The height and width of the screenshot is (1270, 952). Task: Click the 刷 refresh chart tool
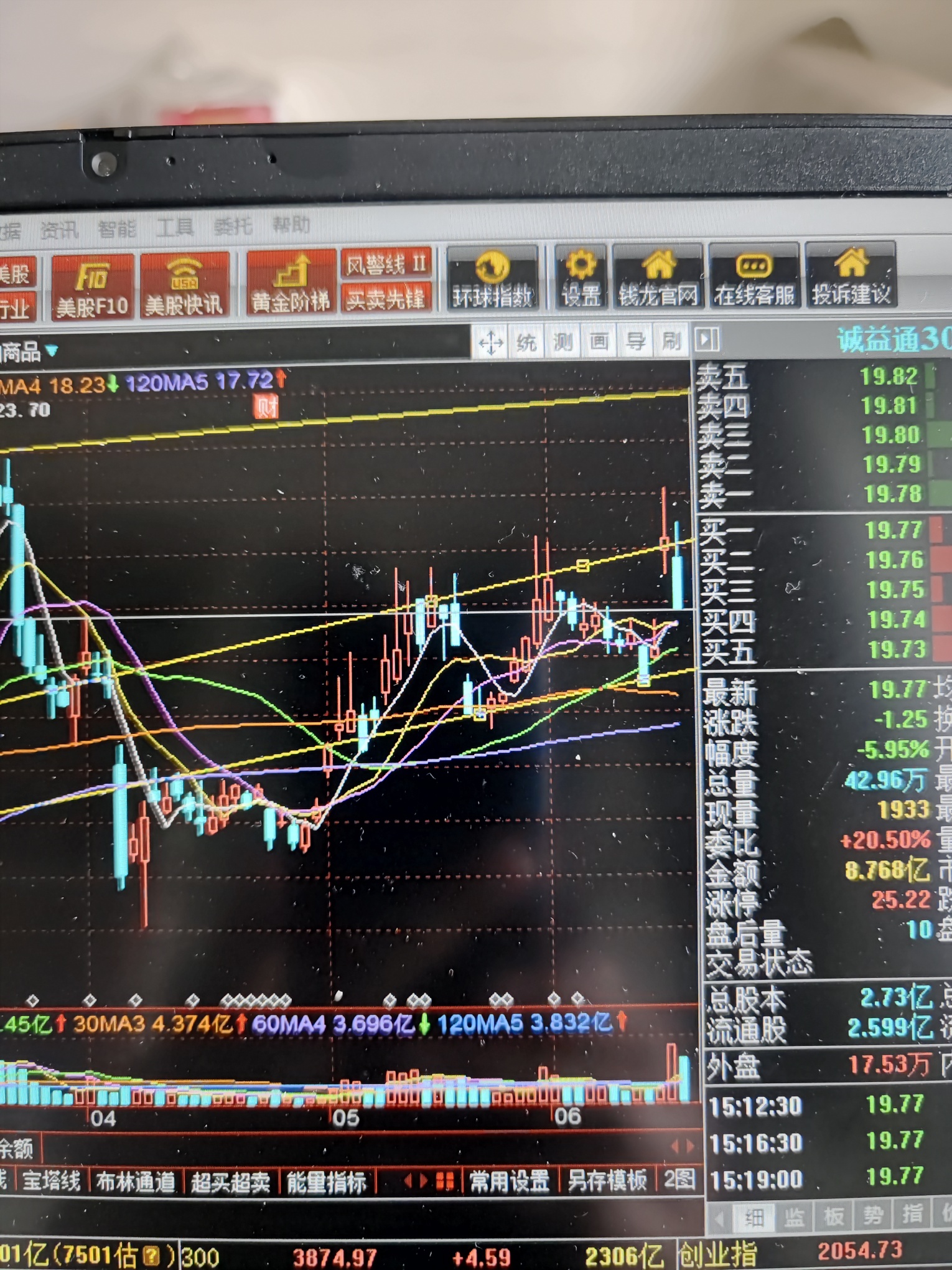click(671, 339)
